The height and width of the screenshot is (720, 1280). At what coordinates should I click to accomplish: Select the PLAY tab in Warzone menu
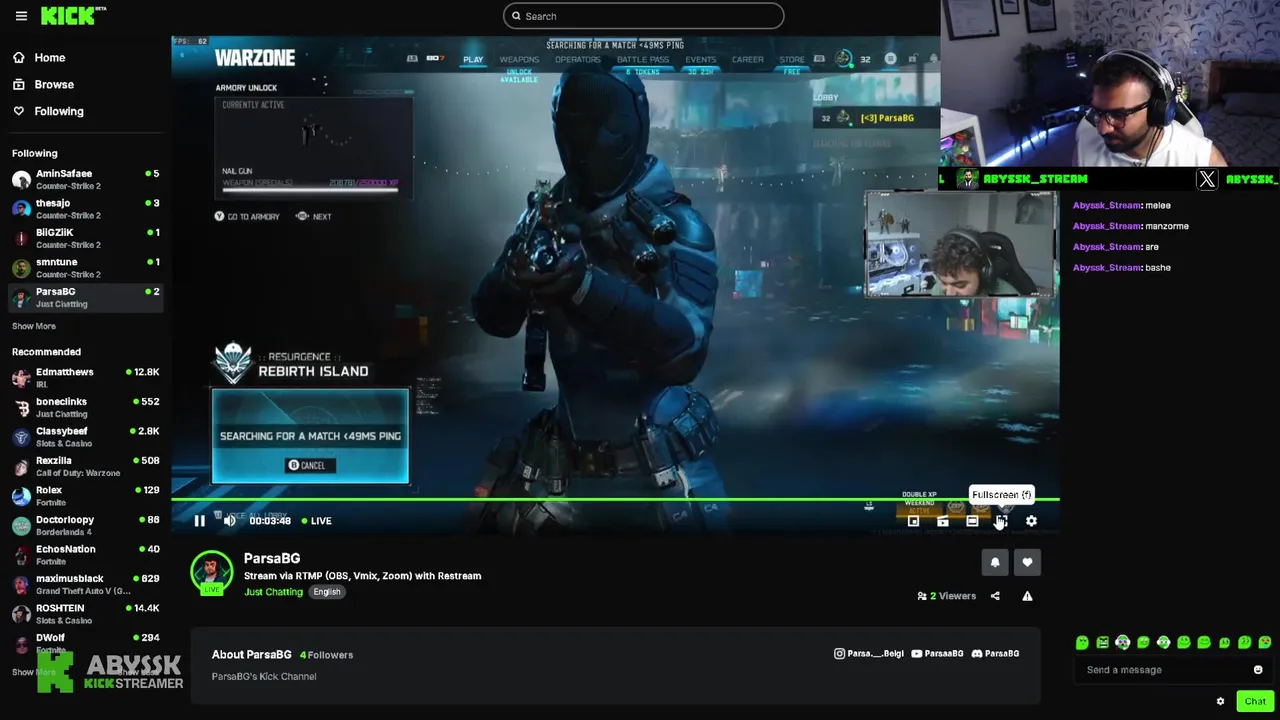(x=473, y=60)
